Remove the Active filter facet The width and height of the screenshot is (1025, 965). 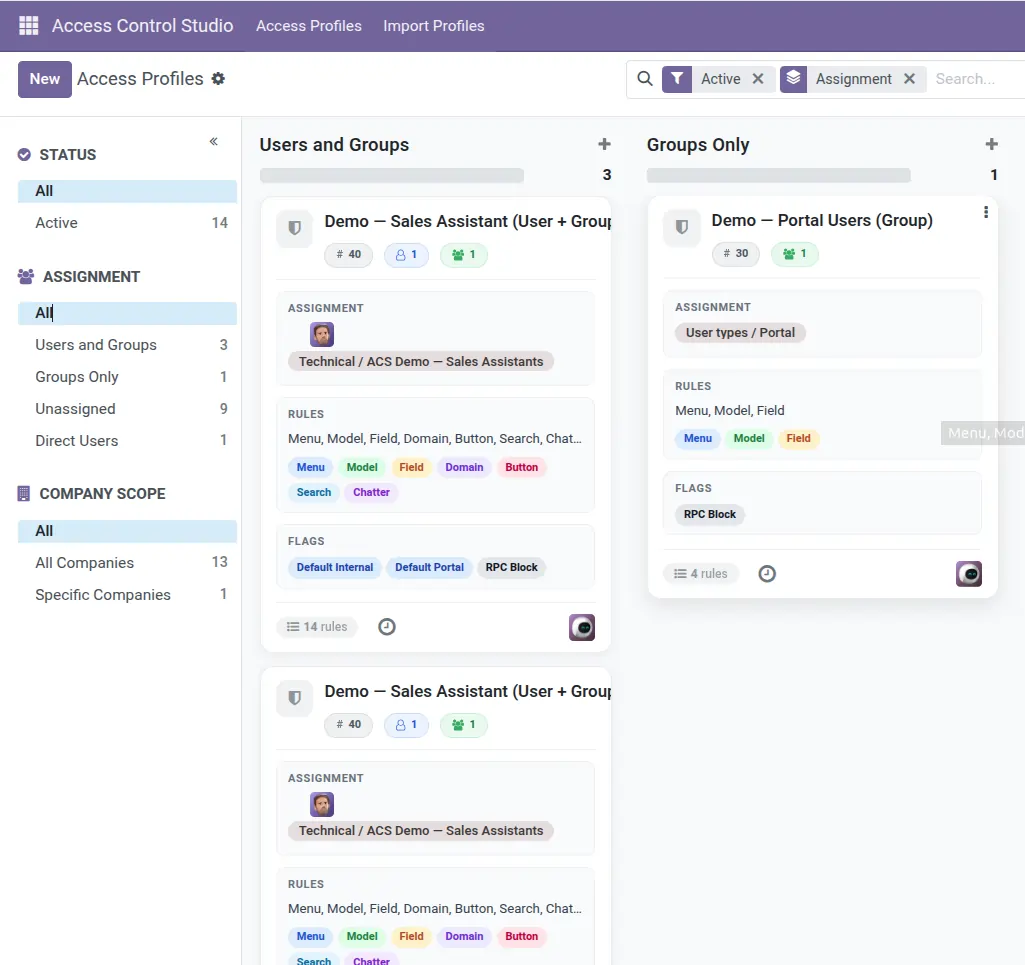tap(758, 78)
